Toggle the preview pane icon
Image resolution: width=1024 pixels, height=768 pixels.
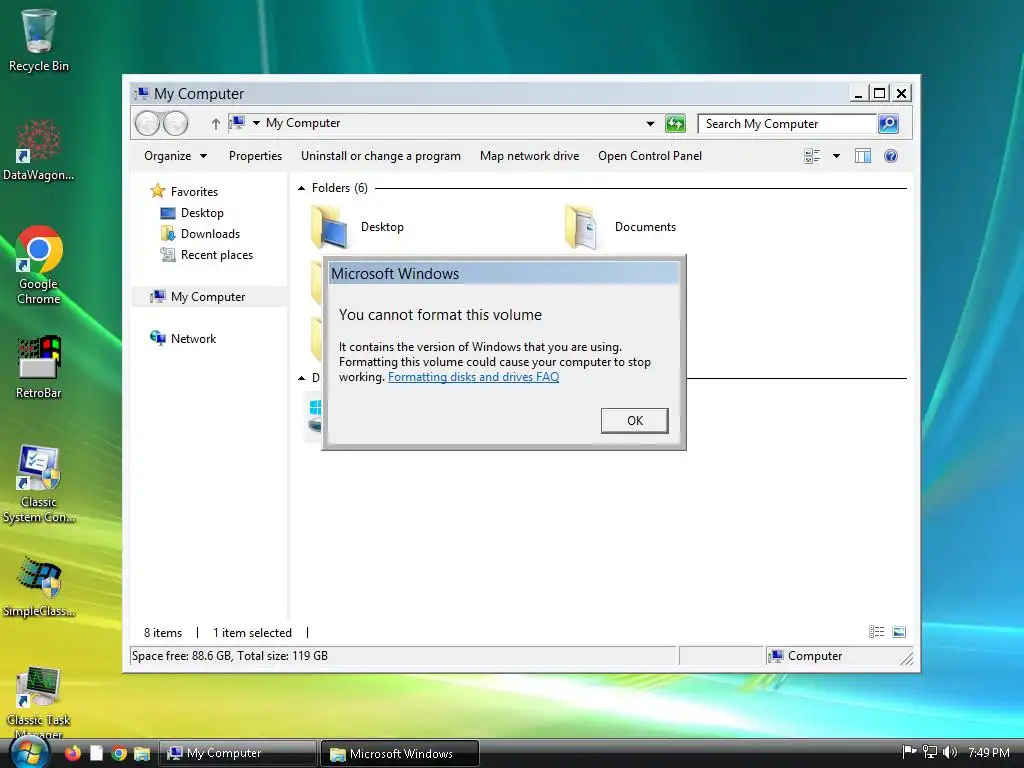863,156
